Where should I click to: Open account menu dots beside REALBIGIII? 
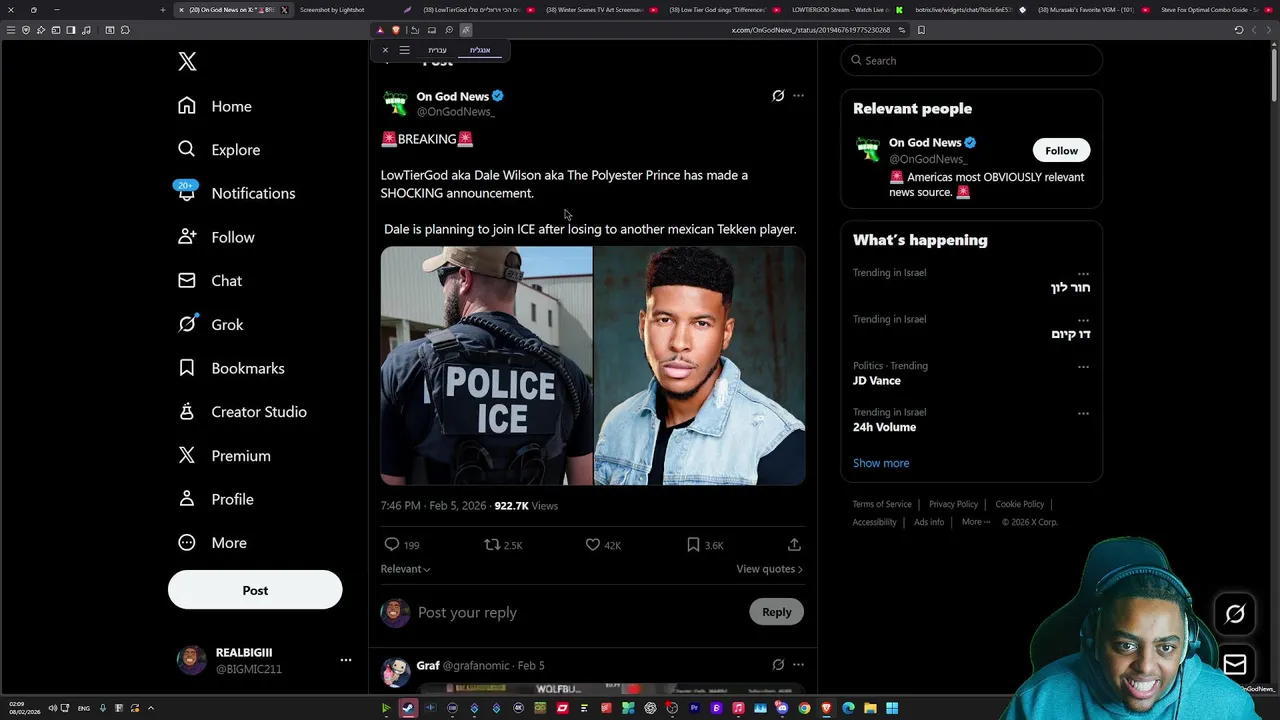click(345, 660)
